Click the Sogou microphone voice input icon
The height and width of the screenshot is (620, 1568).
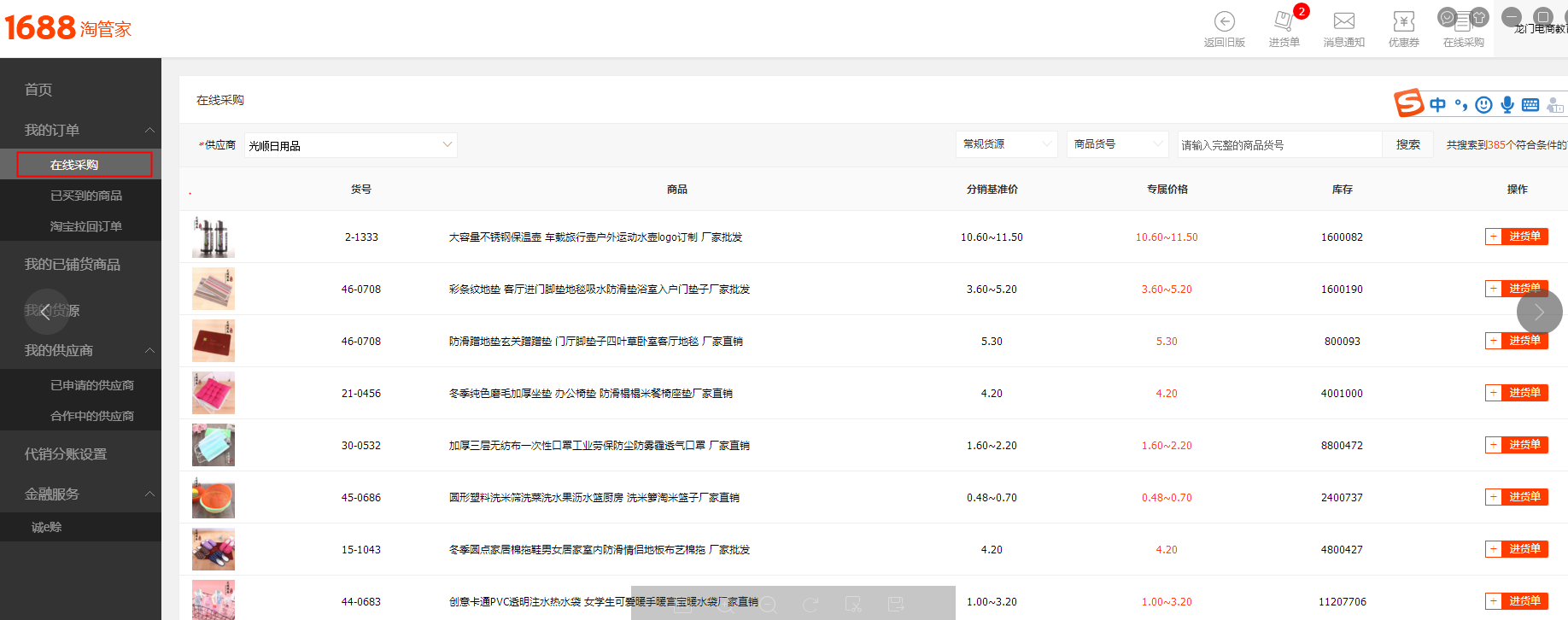click(x=1507, y=105)
